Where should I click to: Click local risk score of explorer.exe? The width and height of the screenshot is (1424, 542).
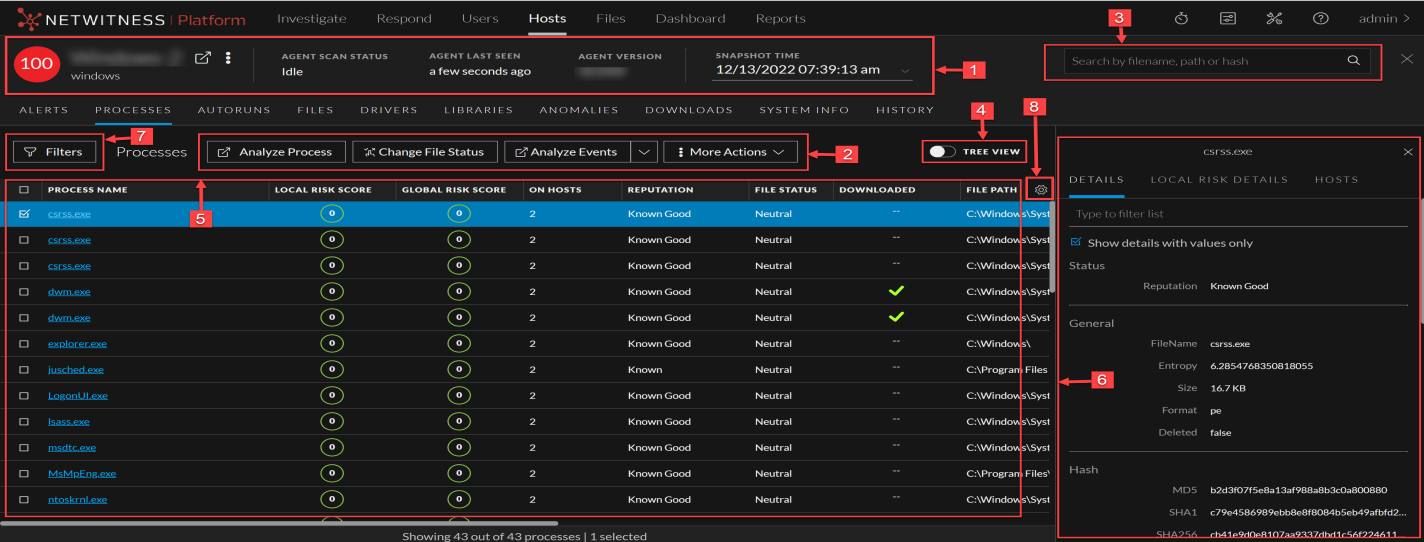[331, 343]
